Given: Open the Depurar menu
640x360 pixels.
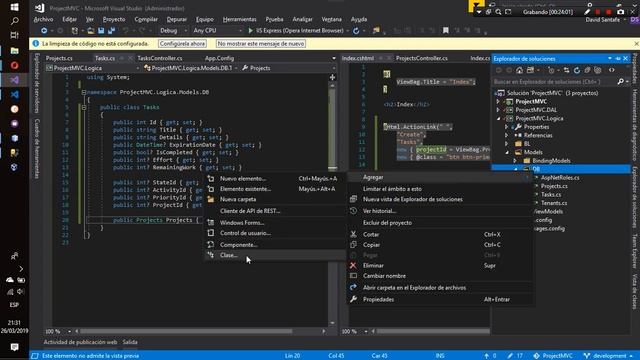Looking at the screenshot, I should [177, 19].
